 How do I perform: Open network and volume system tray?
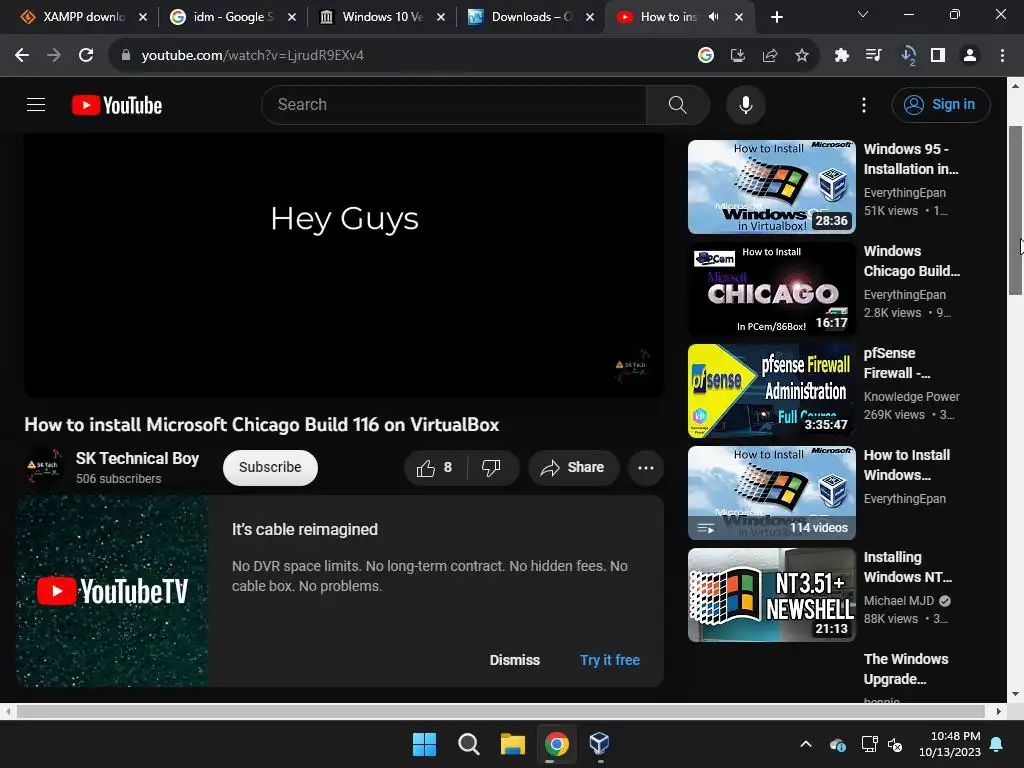pos(882,744)
